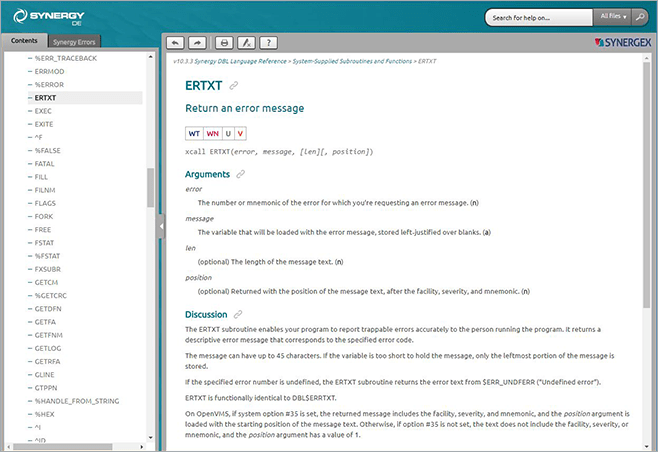Viewport: 658px width, 452px height.
Task: Open the %FALSE topic
Action: tap(48, 150)
